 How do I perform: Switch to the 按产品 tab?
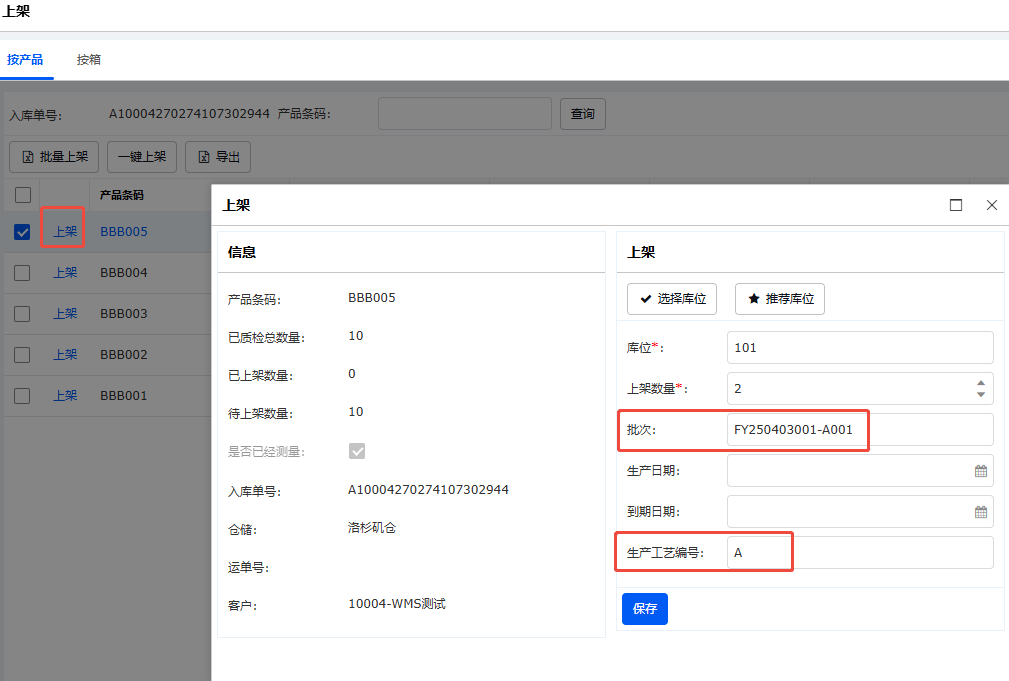pyautogui.click(x=25, y=60)
